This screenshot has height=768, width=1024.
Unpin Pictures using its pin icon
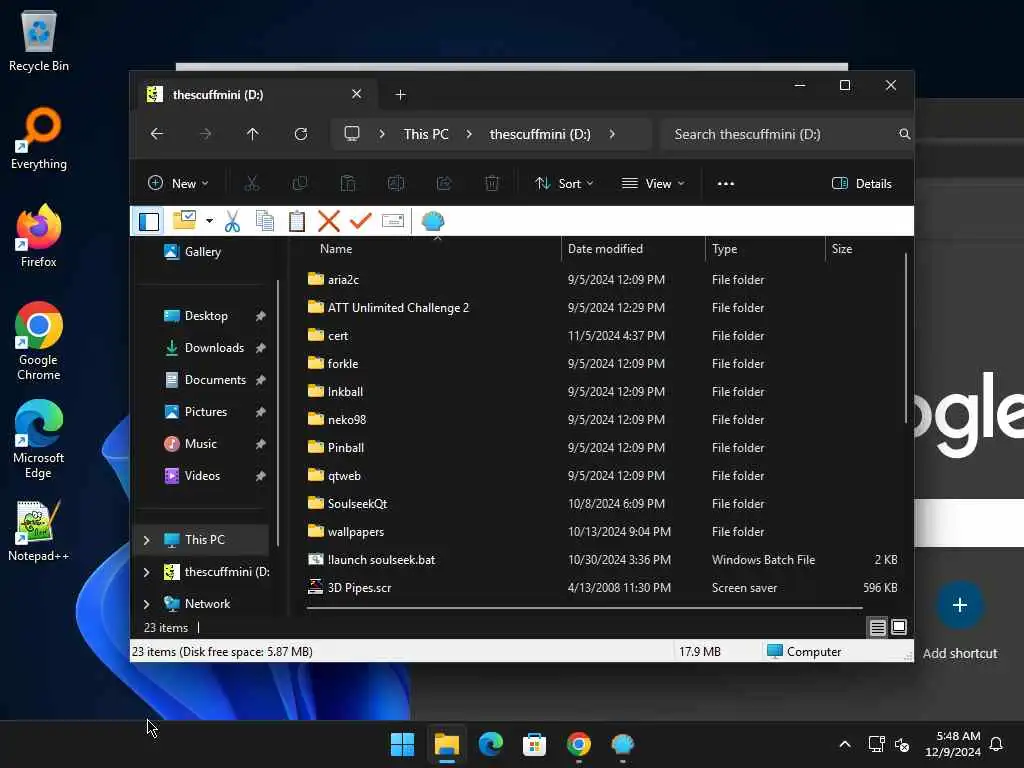261,412
